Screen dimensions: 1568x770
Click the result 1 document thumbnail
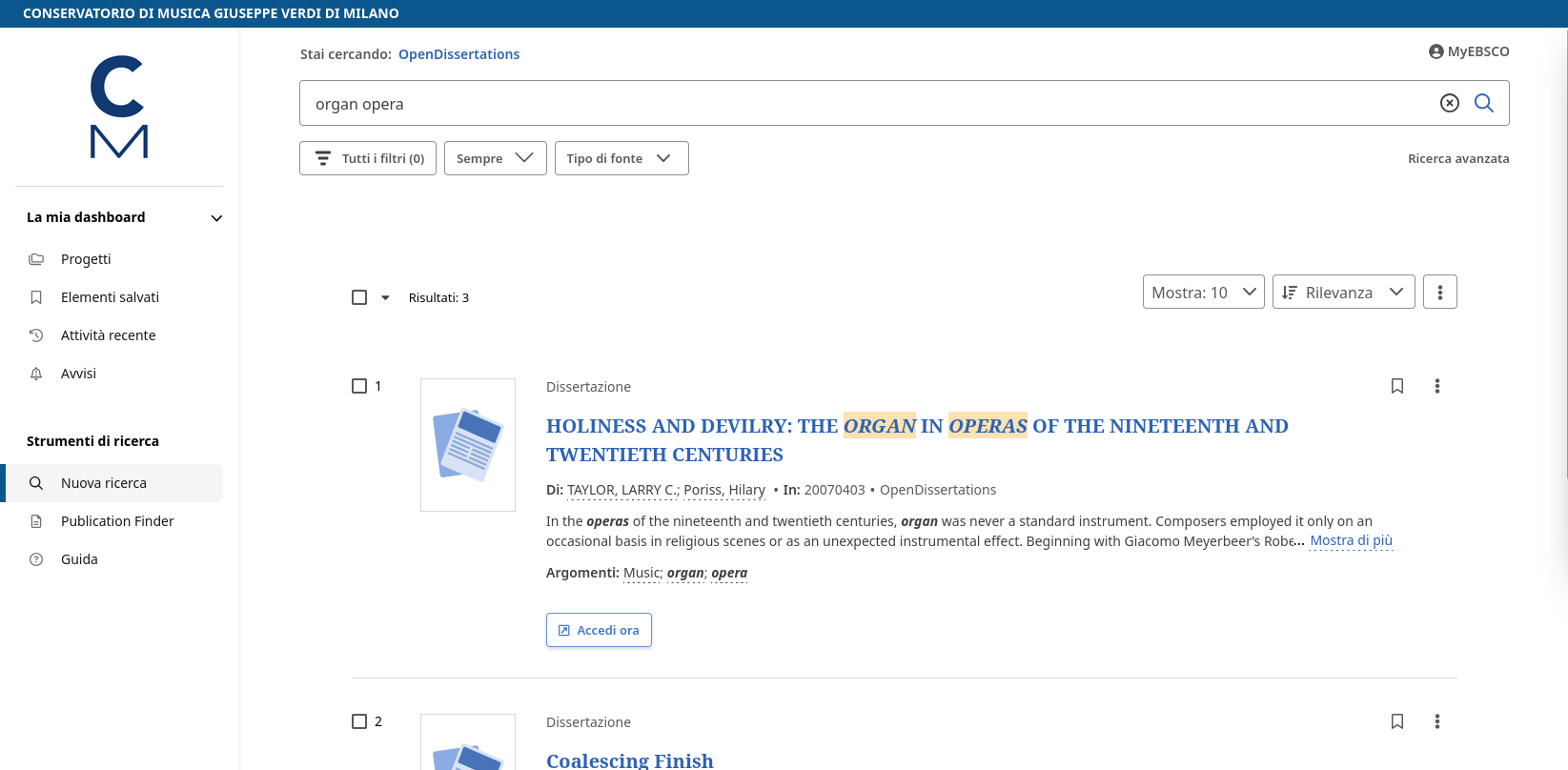(468, 445)
